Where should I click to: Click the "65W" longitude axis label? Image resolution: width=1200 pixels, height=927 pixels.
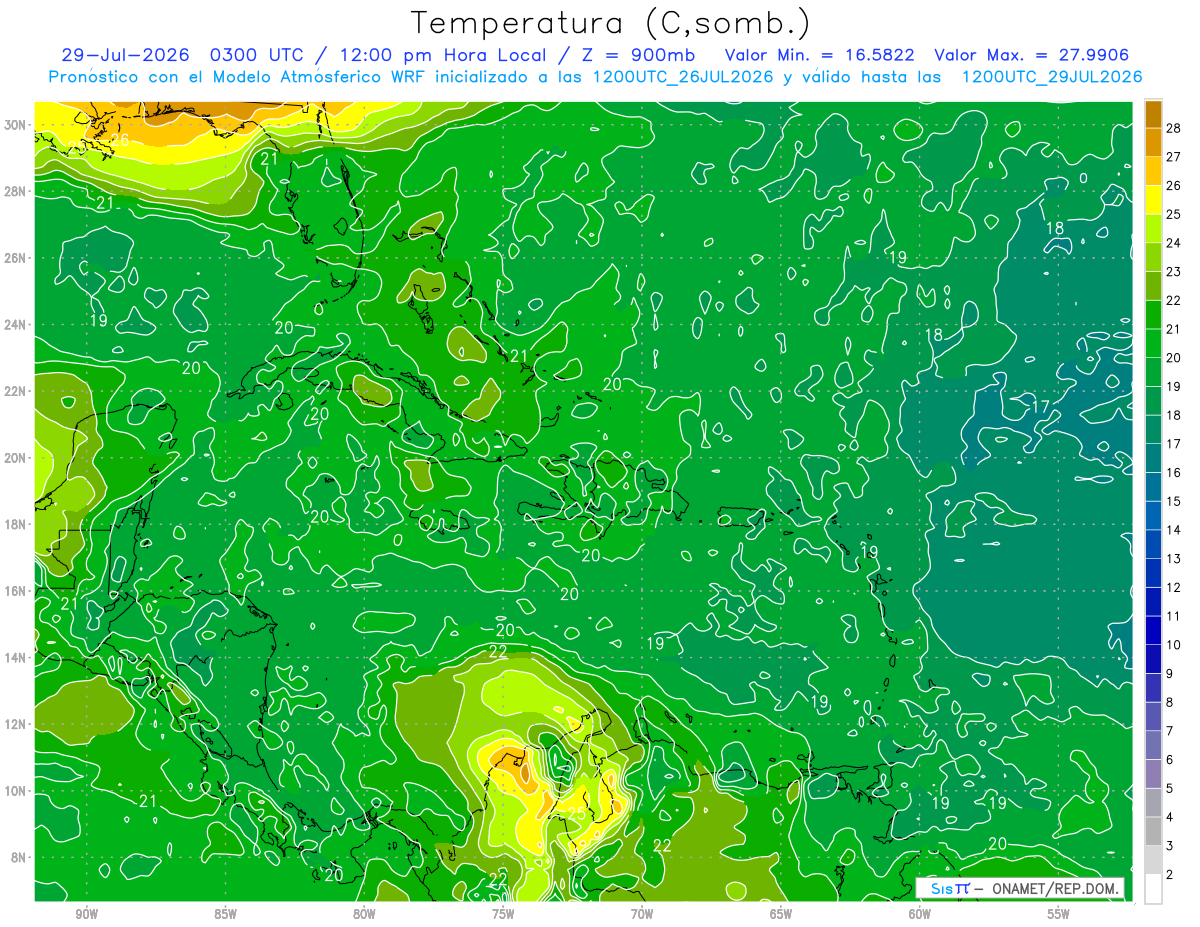[x=781, y=914]
